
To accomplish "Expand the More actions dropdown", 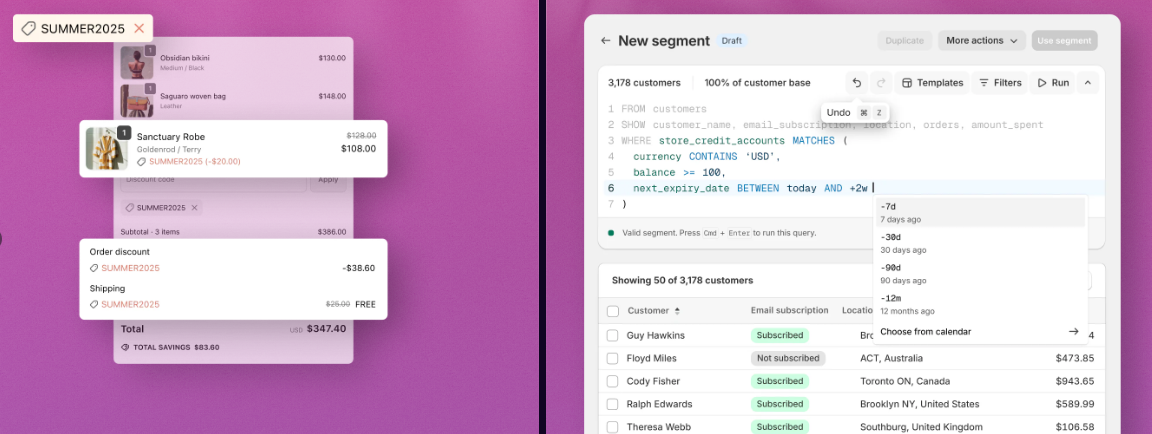I will coord(983,41).
